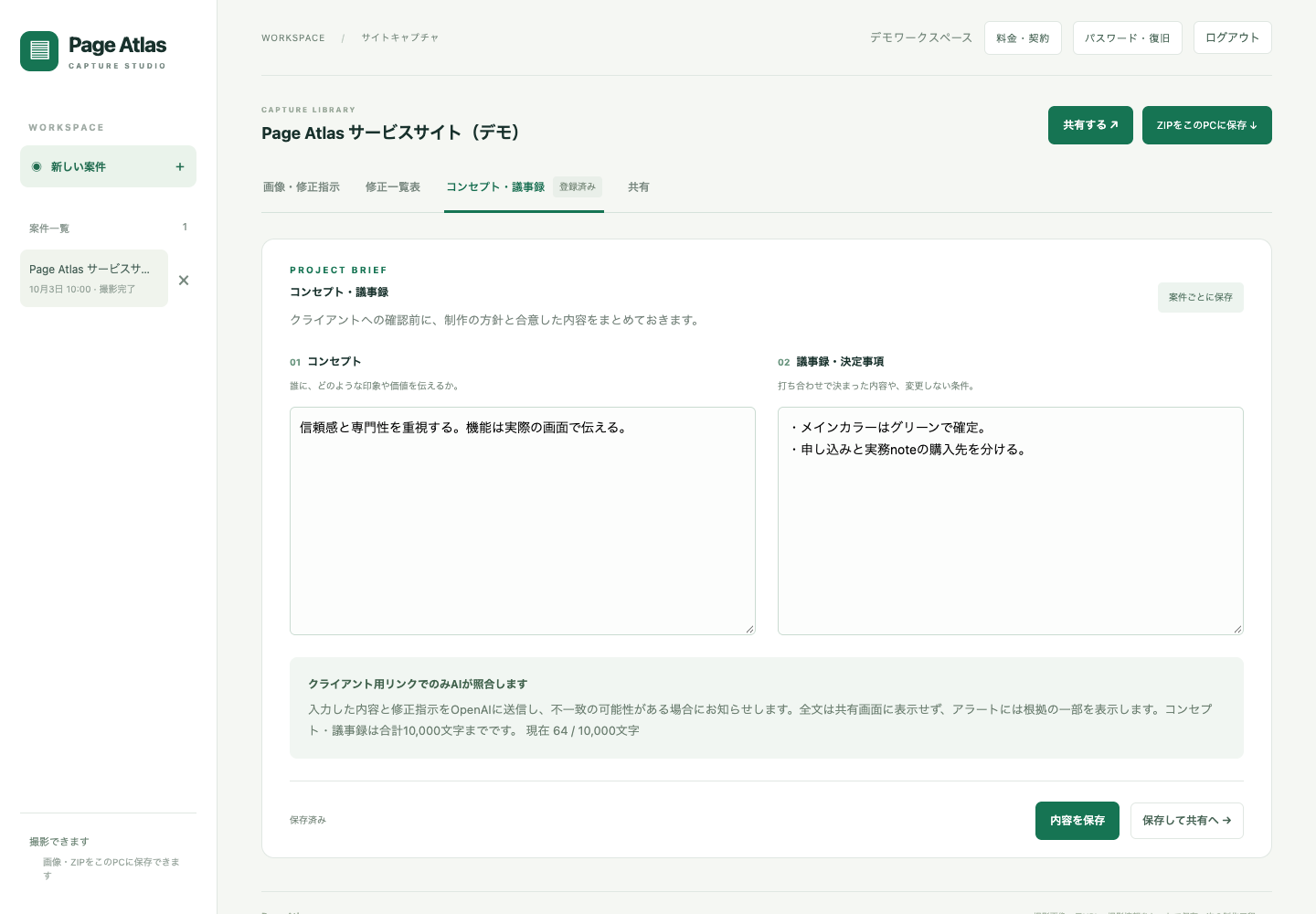Click the WORKSPACE breadcrumb link
The height and width of the screenshot is (914, 1316).
pyautogui.click(x=293, y=37)
